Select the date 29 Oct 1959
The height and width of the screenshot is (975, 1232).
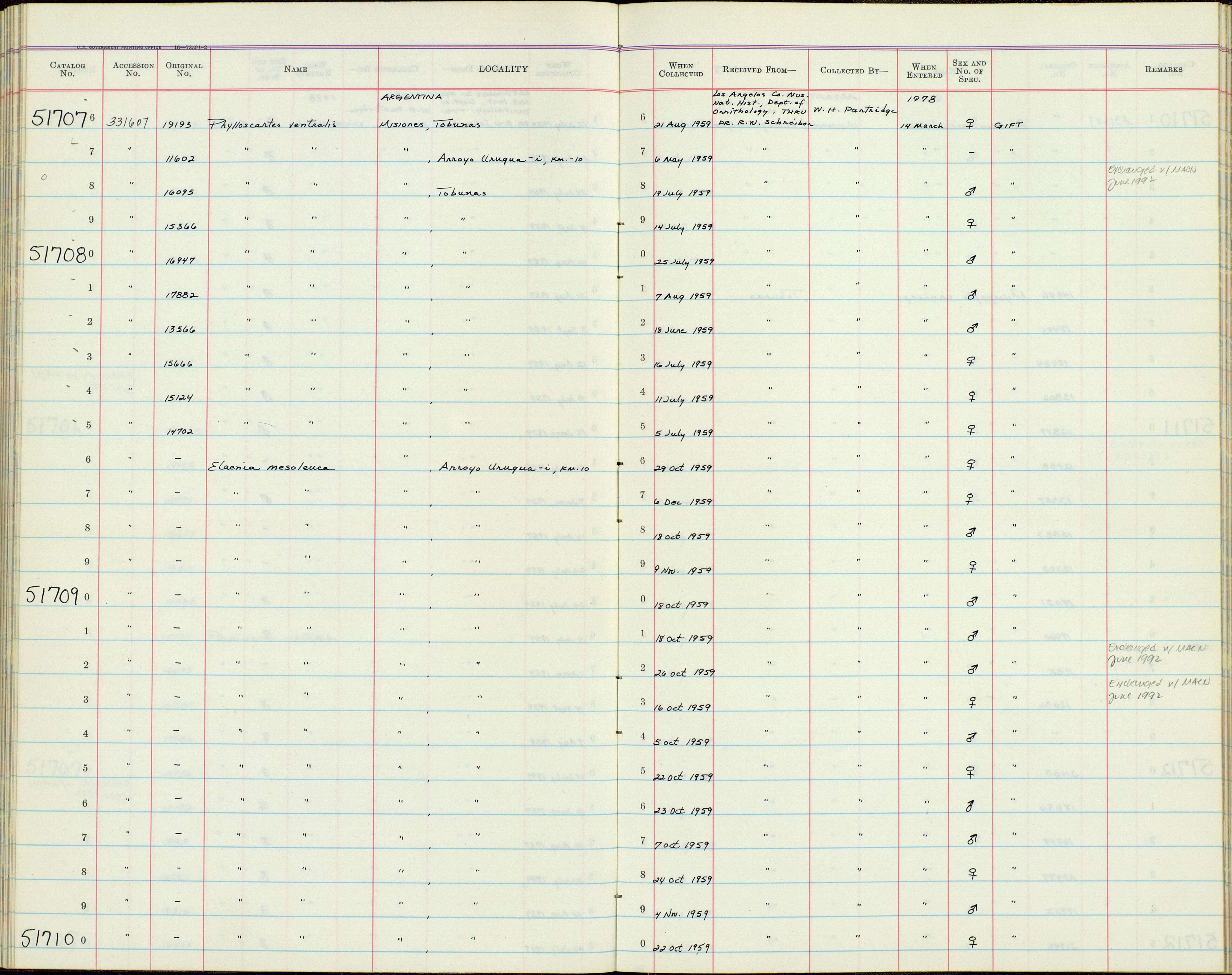[683, 468]
